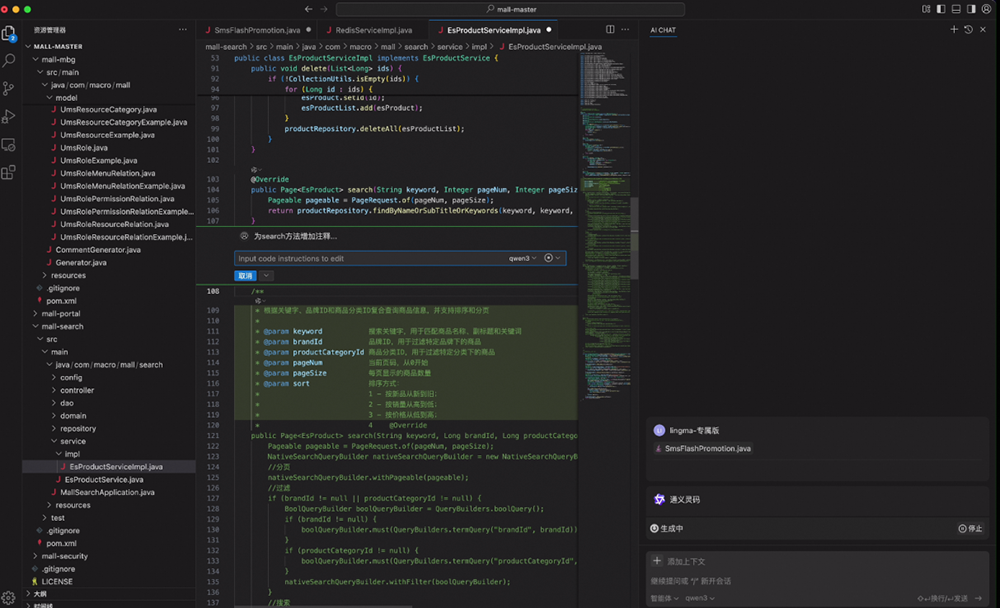The image size is (1000, 608).
Task: Click the 取消 cancel button
Action: [245, 275]
